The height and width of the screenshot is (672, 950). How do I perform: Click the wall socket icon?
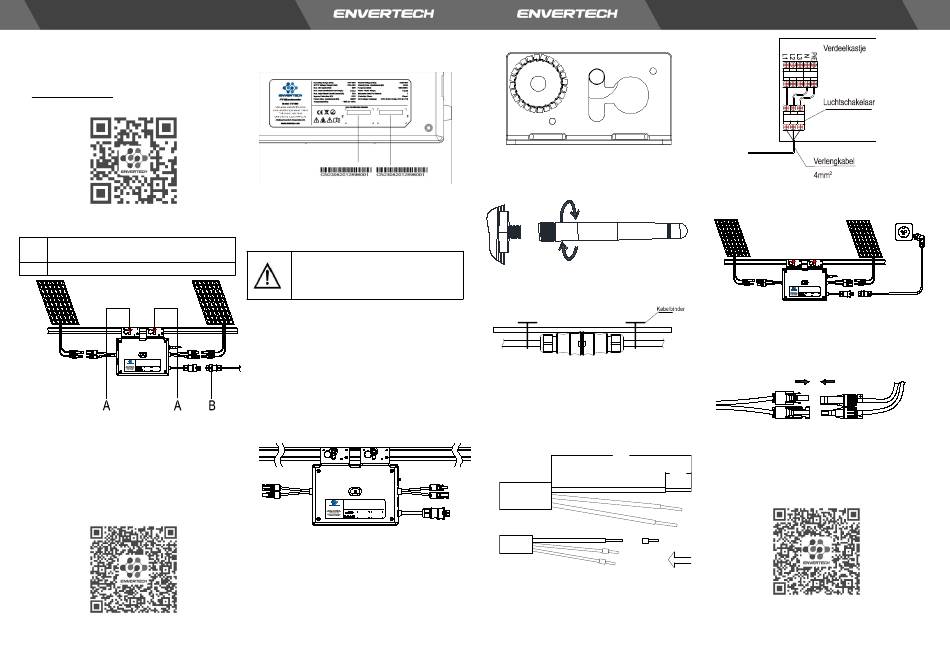point(904,232)
